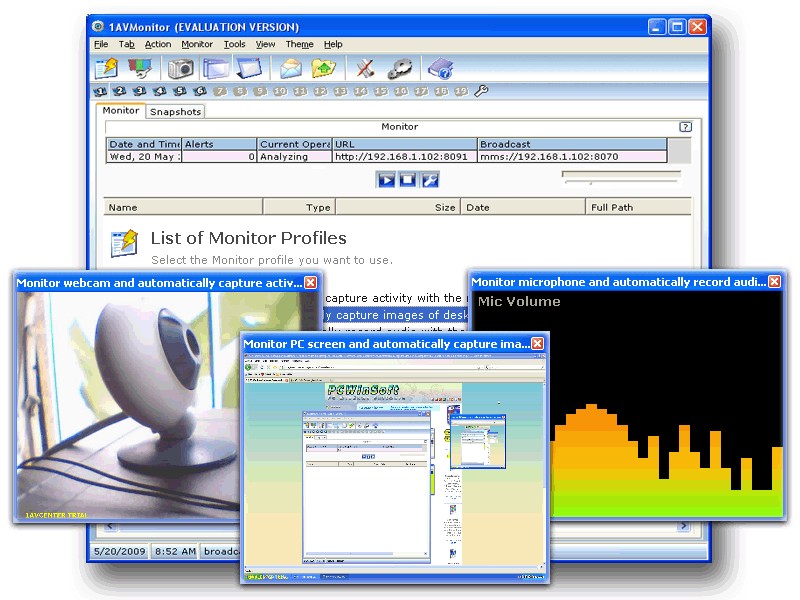
Task: Click the wrench icon after tab 19
Action: pos(481,90)
